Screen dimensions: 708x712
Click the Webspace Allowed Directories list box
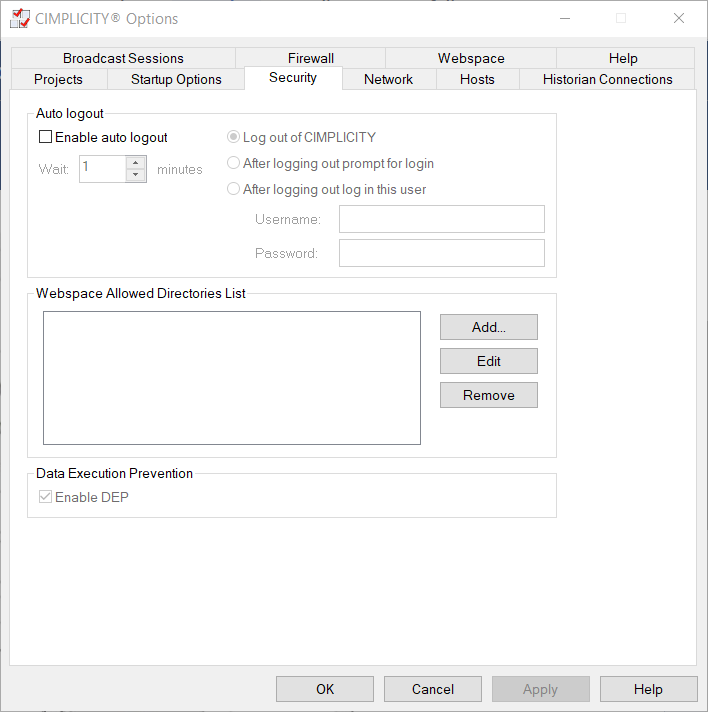pos(232,378)
